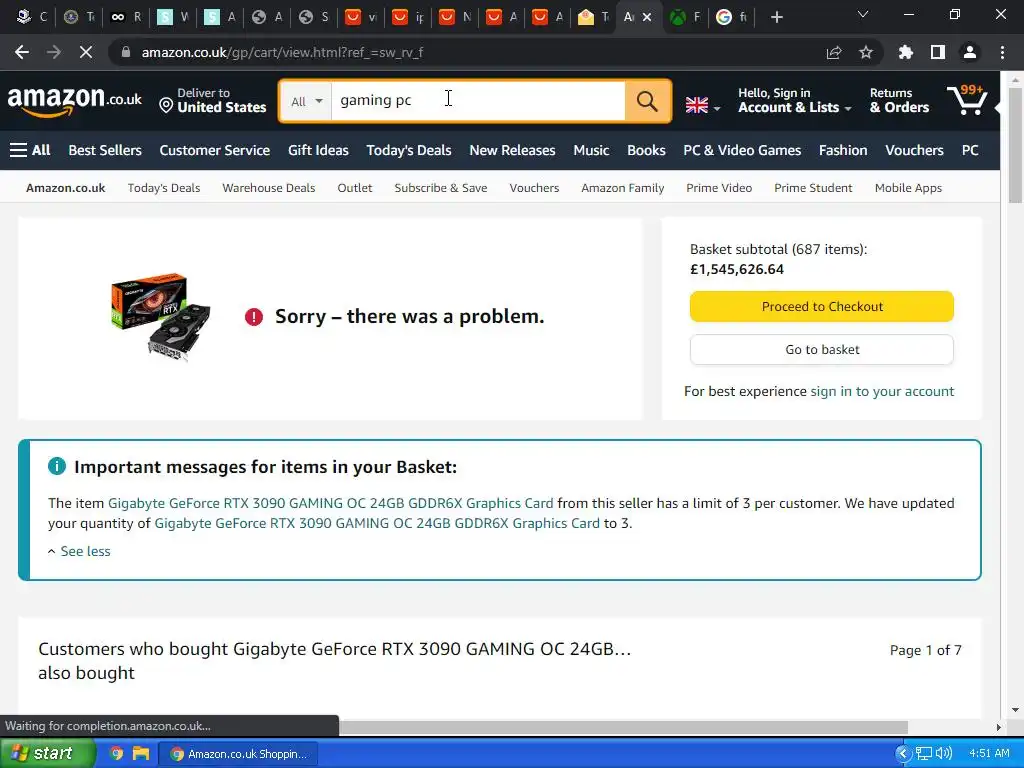Switch to the AliExpress 'vi' tab
This screenshot has height=768, width=1024.
click(x=360, y=17)
